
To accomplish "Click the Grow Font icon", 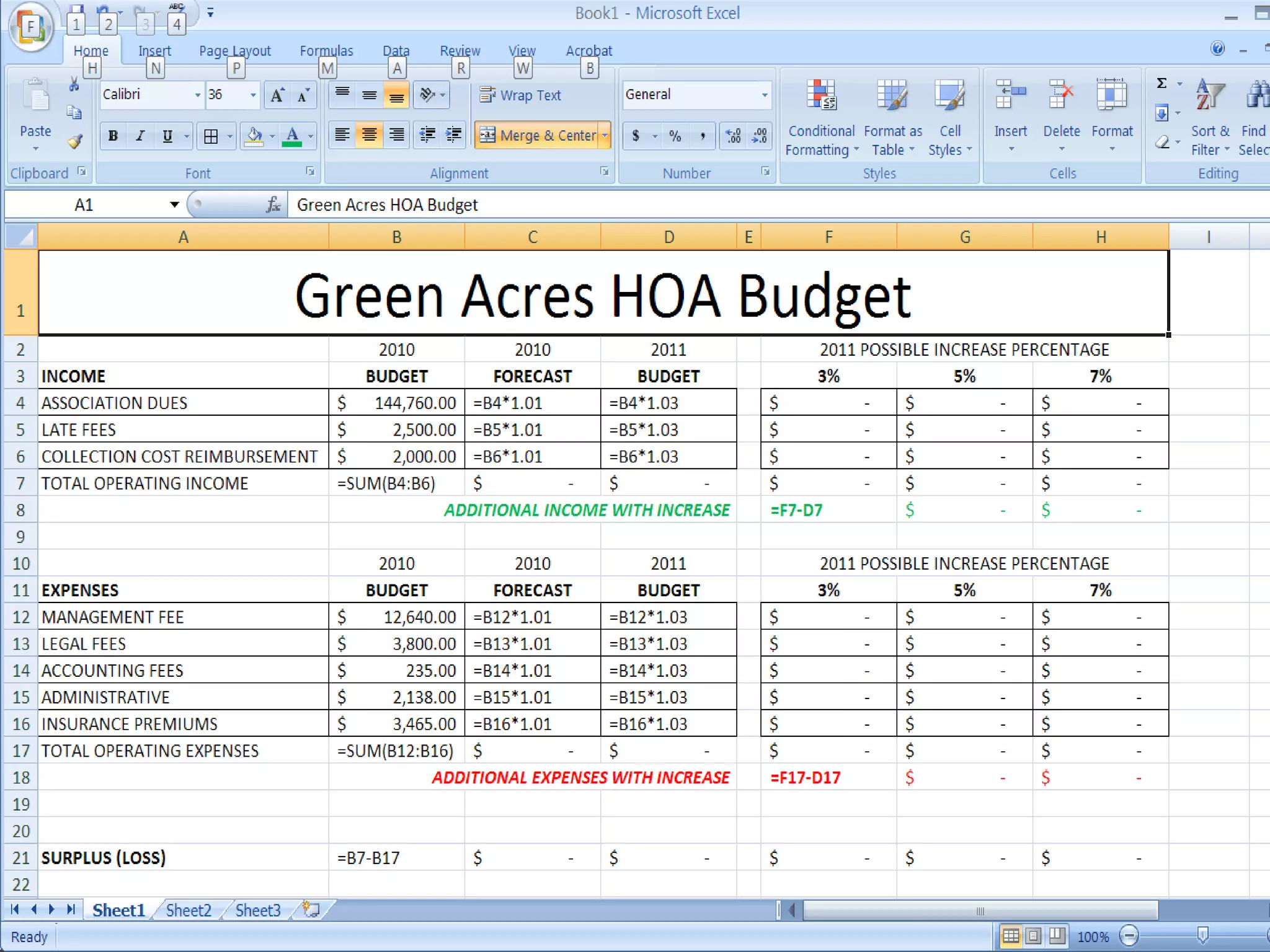I will coord(277,95).
